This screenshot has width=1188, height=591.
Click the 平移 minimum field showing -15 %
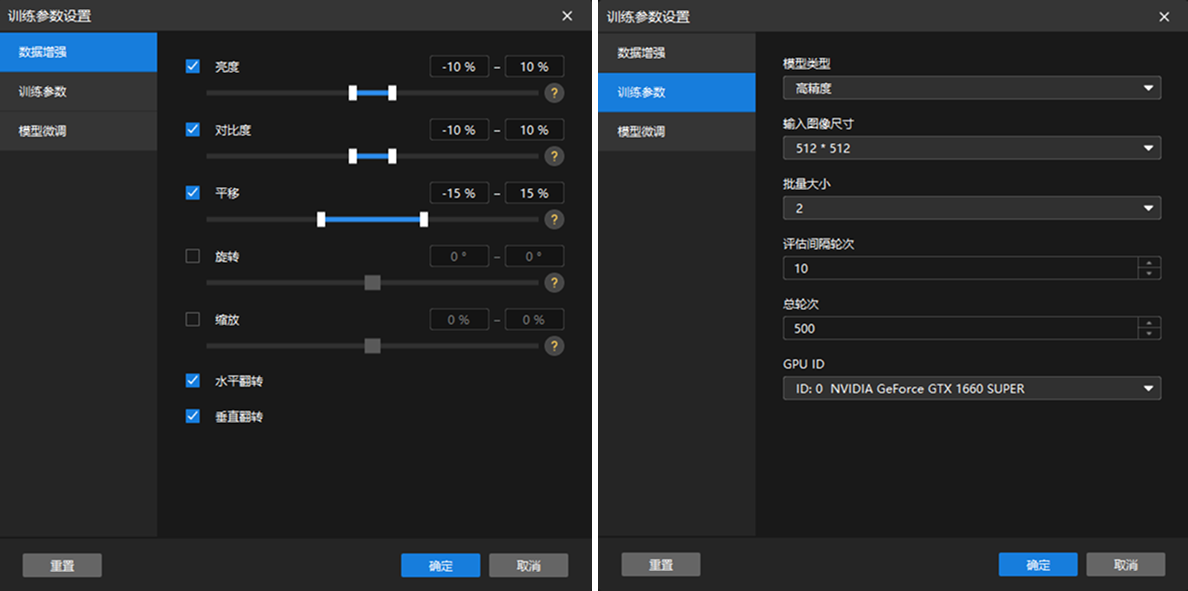(x=458, y=193)
